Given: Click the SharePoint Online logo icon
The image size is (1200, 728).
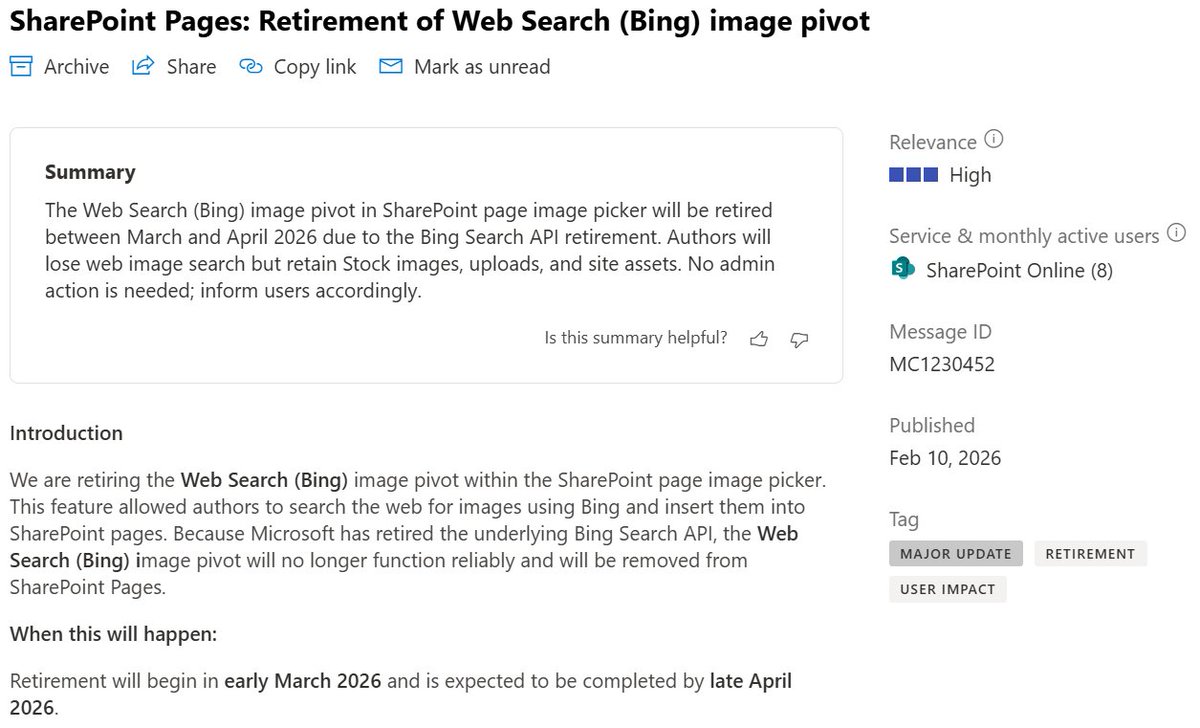Looking at the screenshot, I should pyautogui.click(x=903, y=269).
